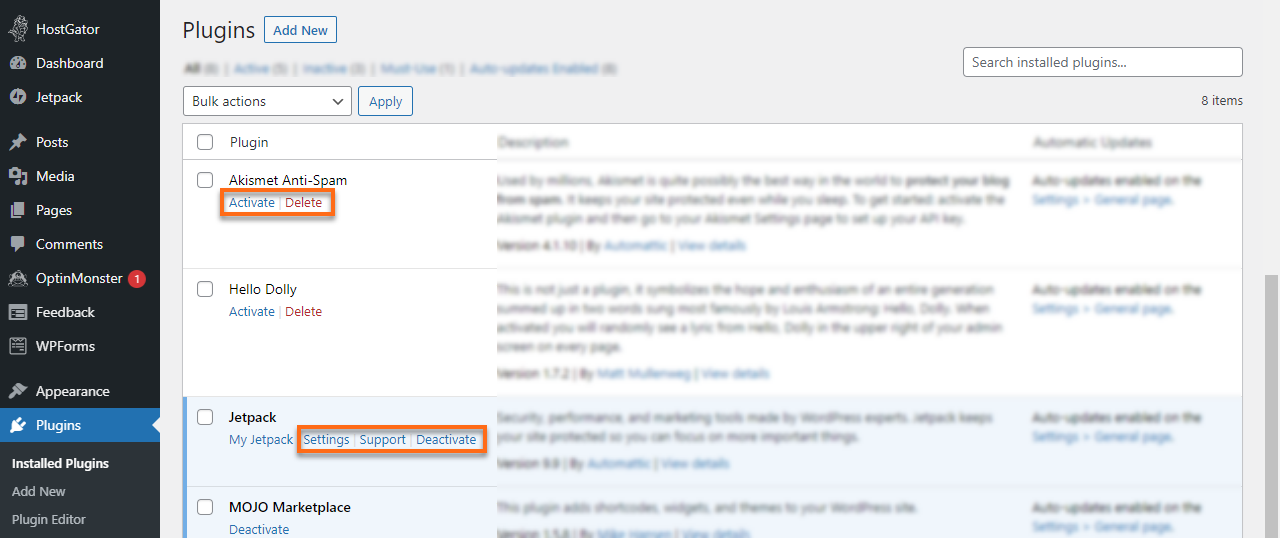
Task: Click the Pages icon in the sidebar
Action: (18, 210)
